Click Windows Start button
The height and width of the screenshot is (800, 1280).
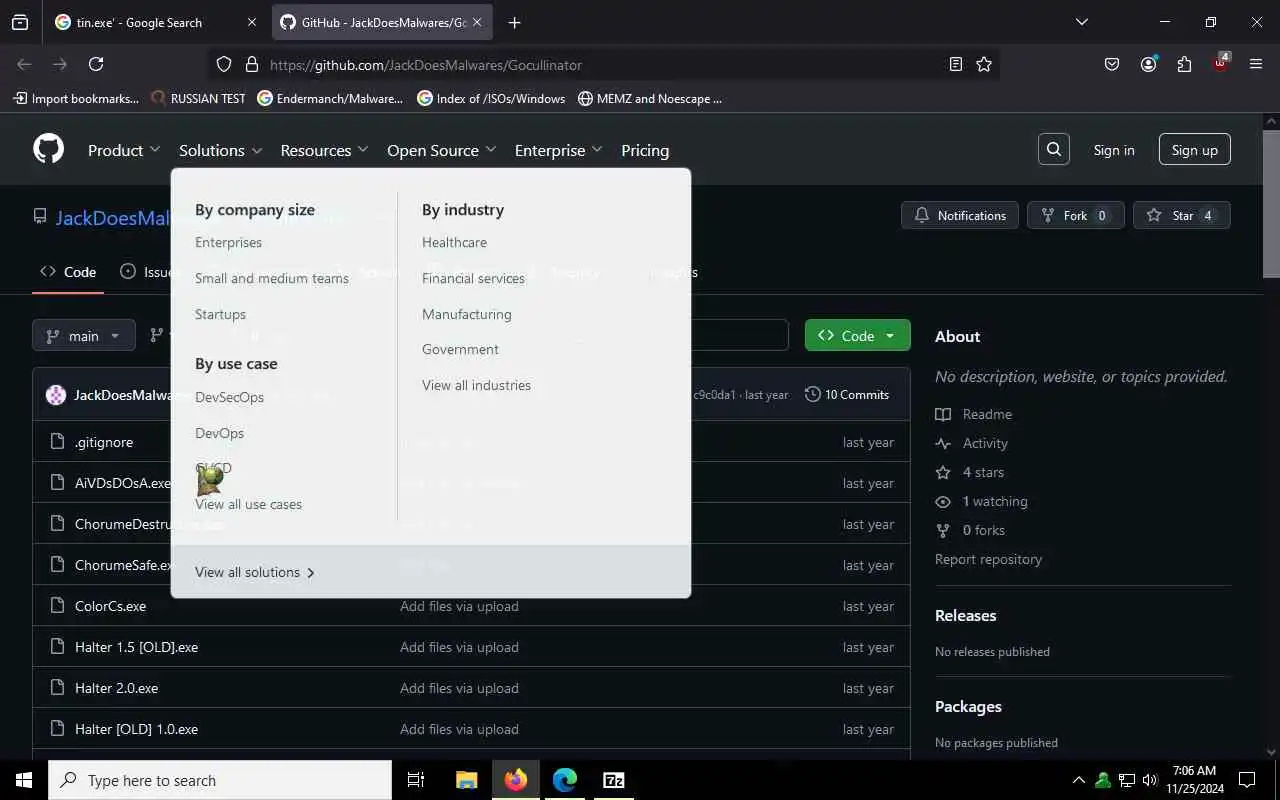(24, 780)
